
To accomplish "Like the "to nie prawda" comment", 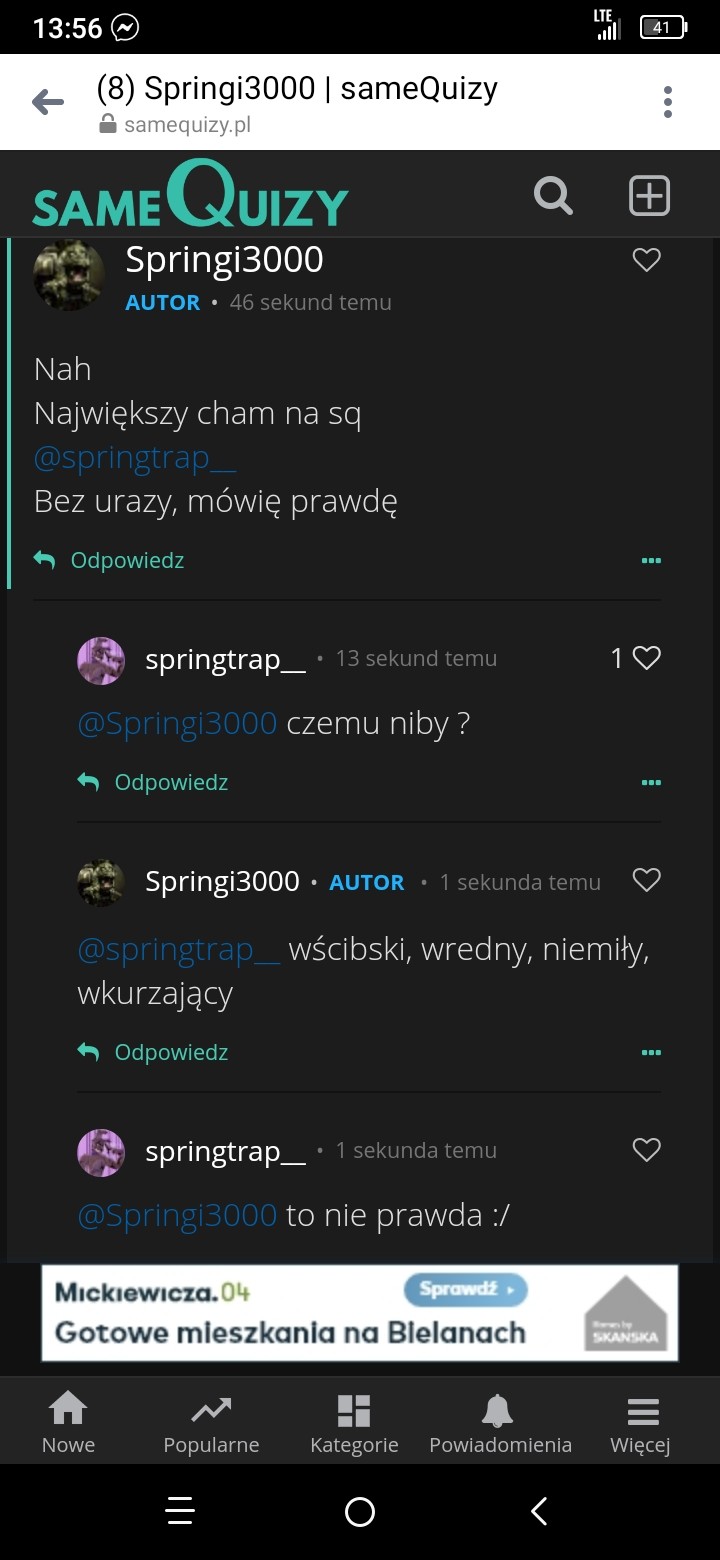I will tap(647, 1150).
